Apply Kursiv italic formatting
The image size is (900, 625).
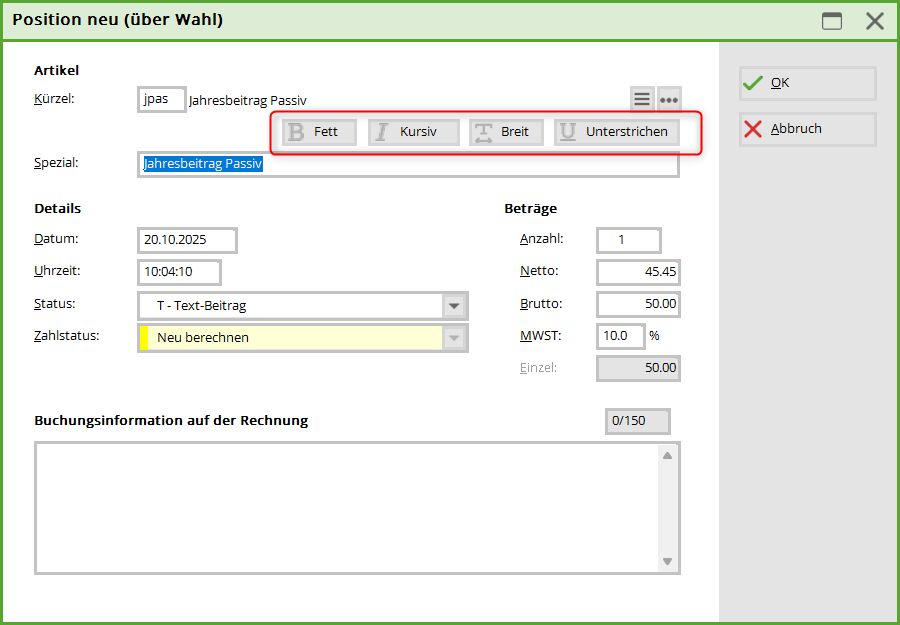[413, 132]
